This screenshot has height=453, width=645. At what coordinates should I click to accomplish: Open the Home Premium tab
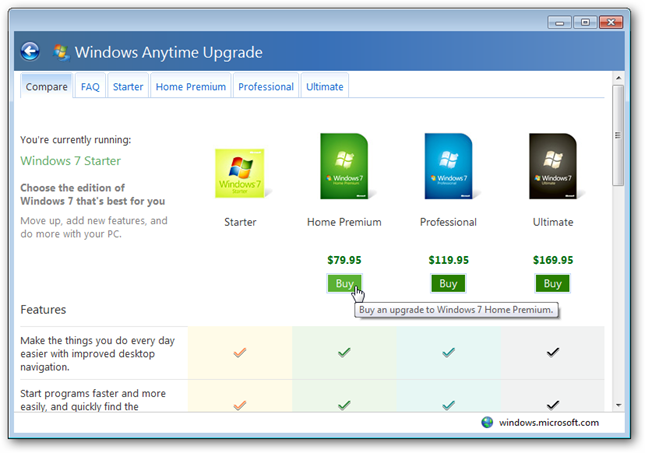pos(191,86)
